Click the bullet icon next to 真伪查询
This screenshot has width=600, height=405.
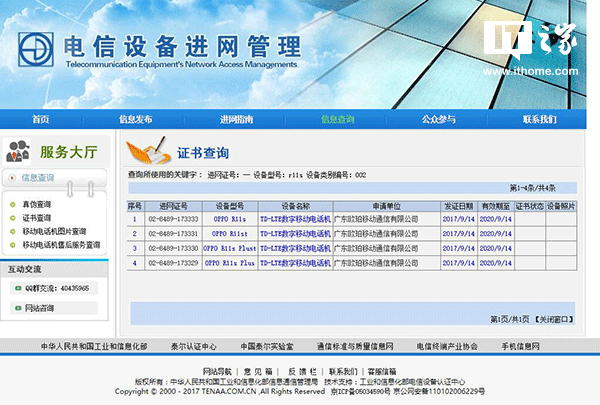tap(13, 204)
